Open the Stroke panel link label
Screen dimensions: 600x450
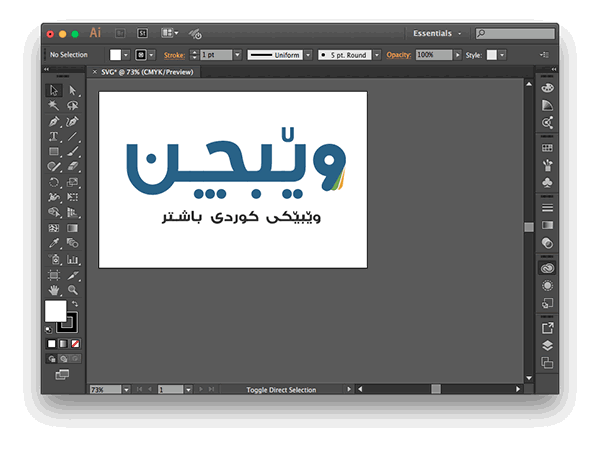174,55
